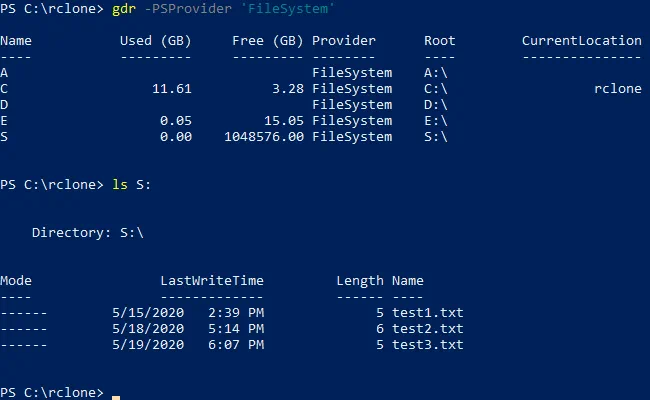650x400 pixels.
Task: Click the test1.txt file name
Action: [427, 312]
